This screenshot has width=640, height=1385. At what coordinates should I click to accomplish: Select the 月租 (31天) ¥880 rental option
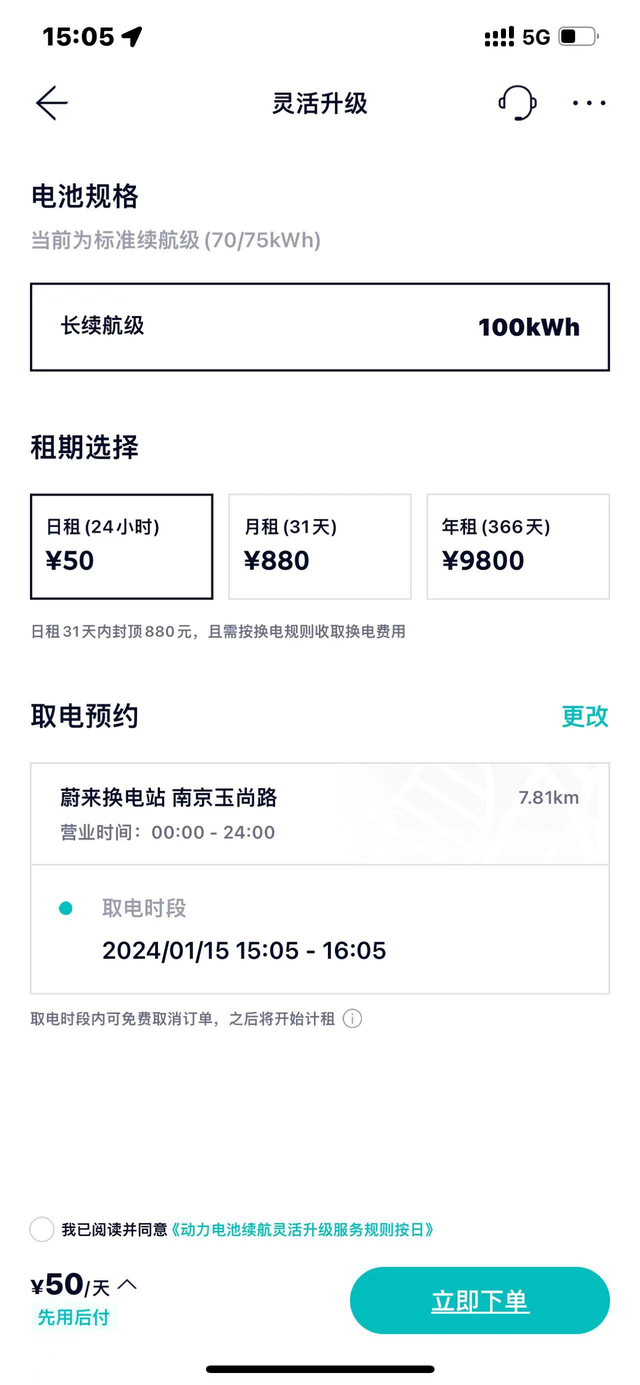tap(320, 546)
